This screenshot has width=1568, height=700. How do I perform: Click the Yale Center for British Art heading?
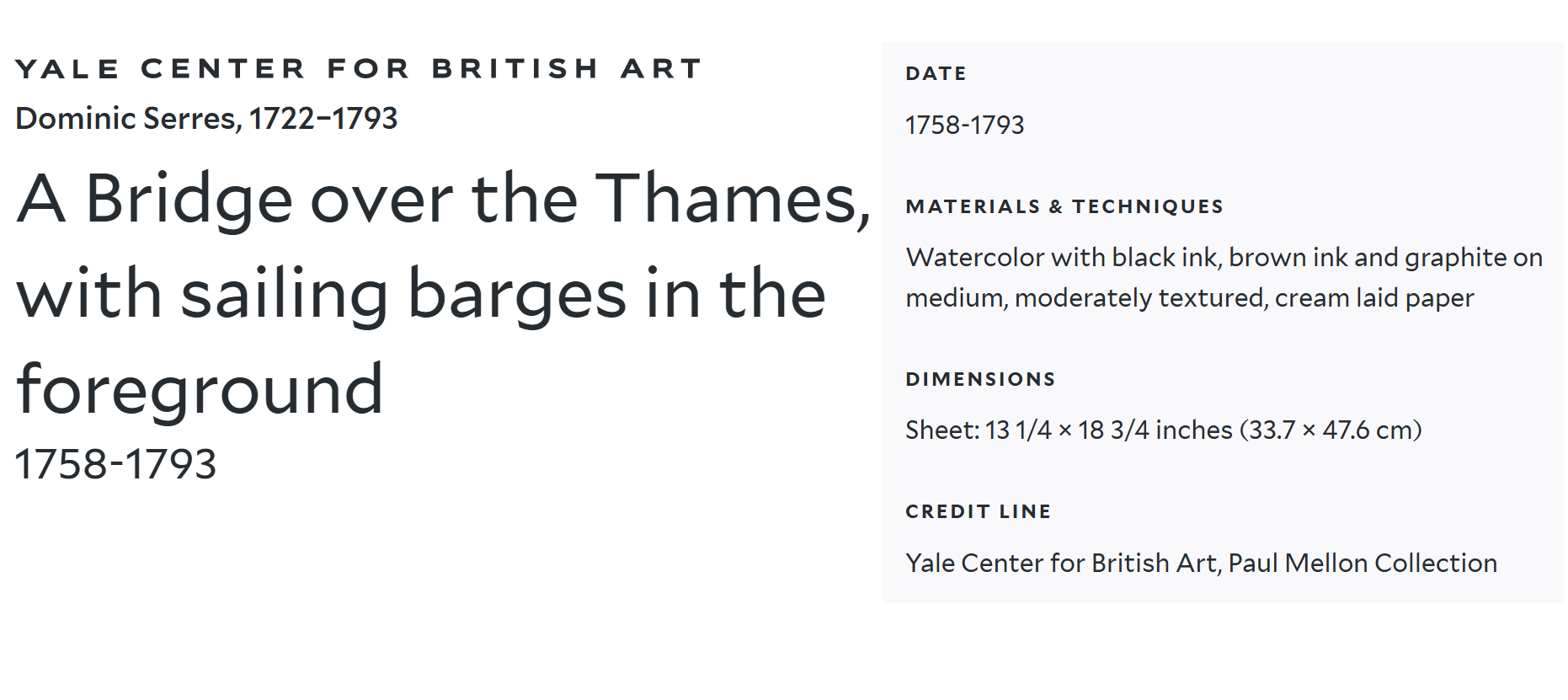(358, 69)
